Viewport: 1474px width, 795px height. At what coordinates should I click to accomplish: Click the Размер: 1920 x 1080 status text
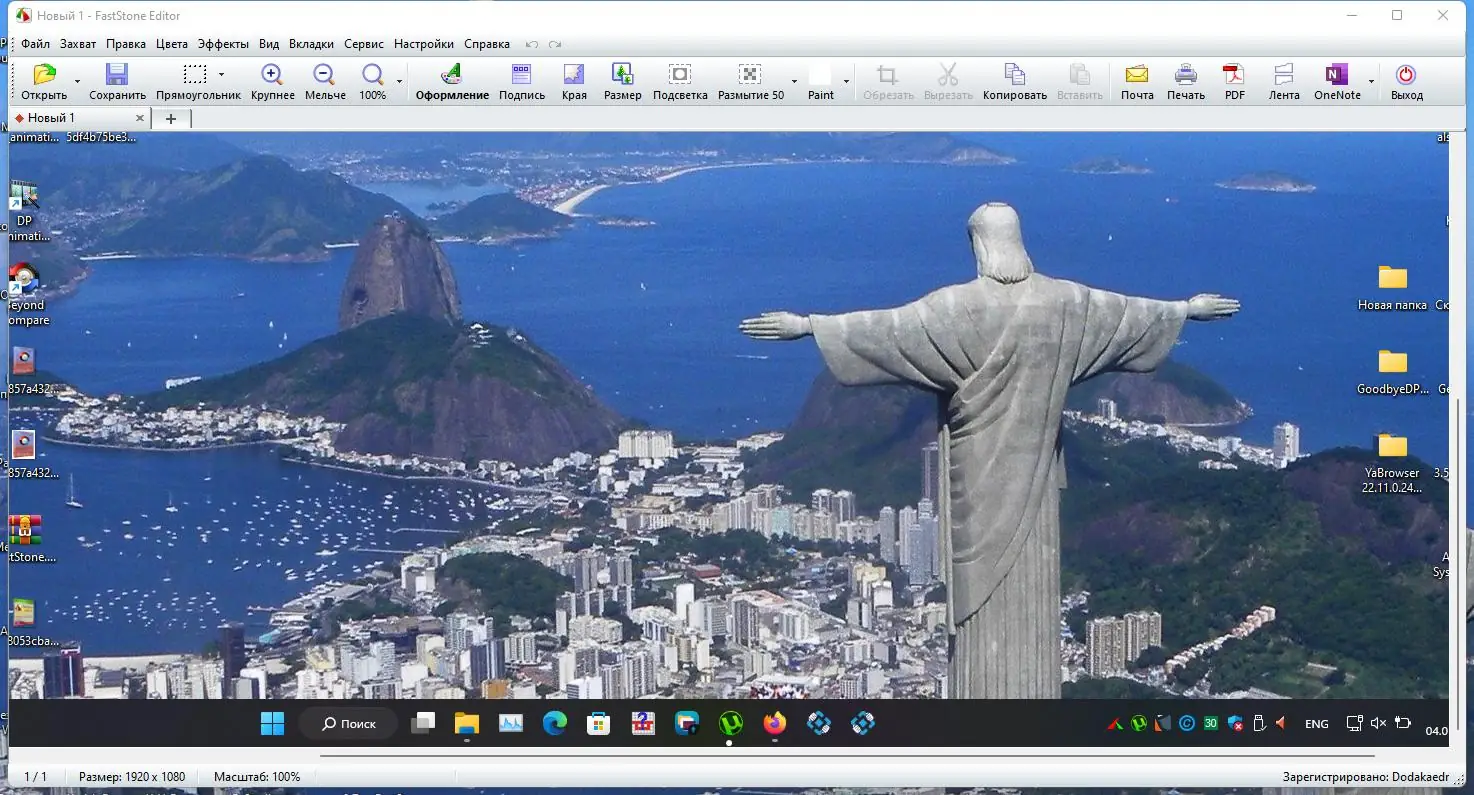pyautogui.click(x=132, y=777)
